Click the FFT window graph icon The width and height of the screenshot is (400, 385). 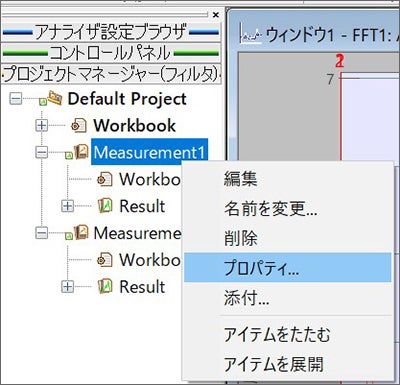coord(251,35)
